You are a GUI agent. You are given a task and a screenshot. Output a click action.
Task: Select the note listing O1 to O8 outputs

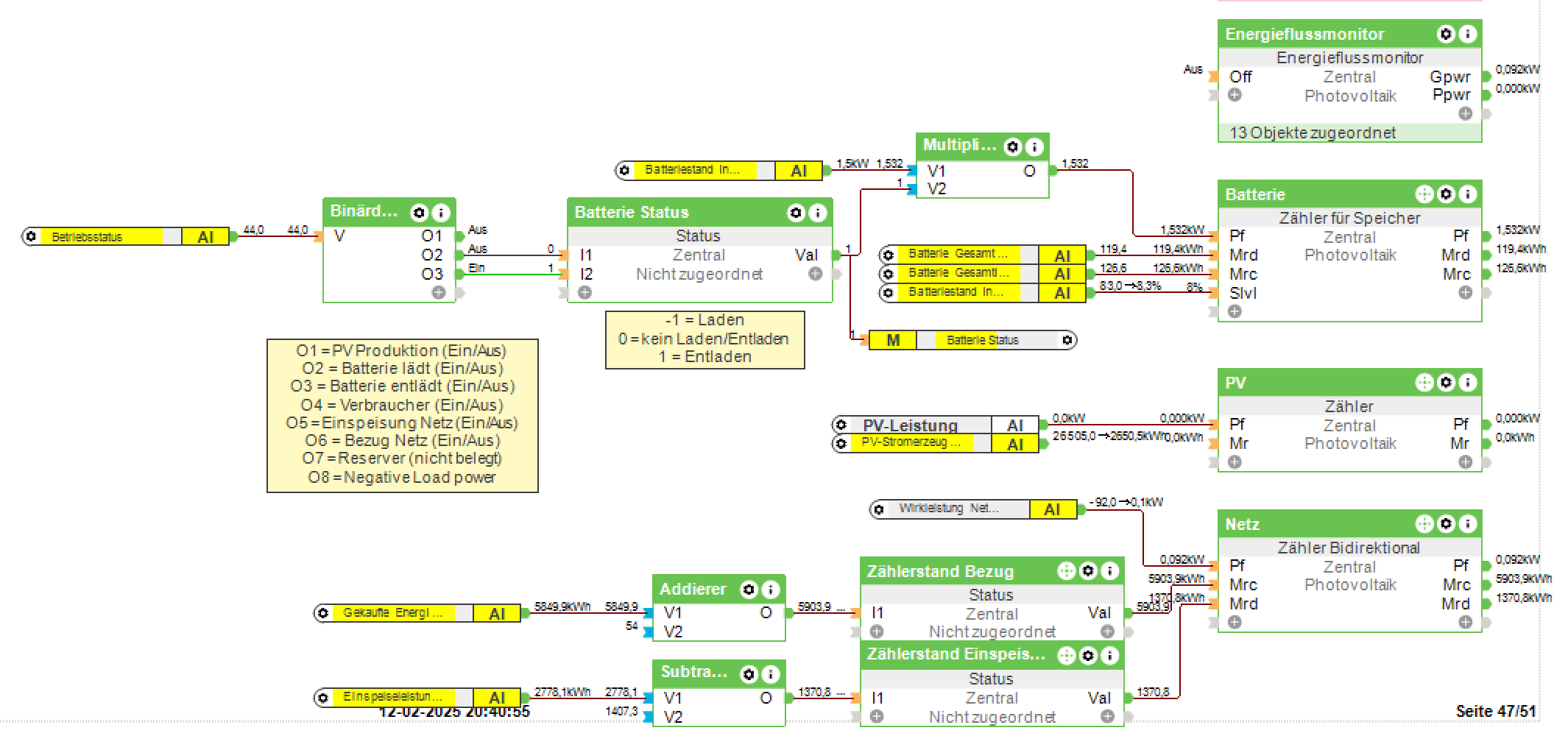click(x=403, y=416)
